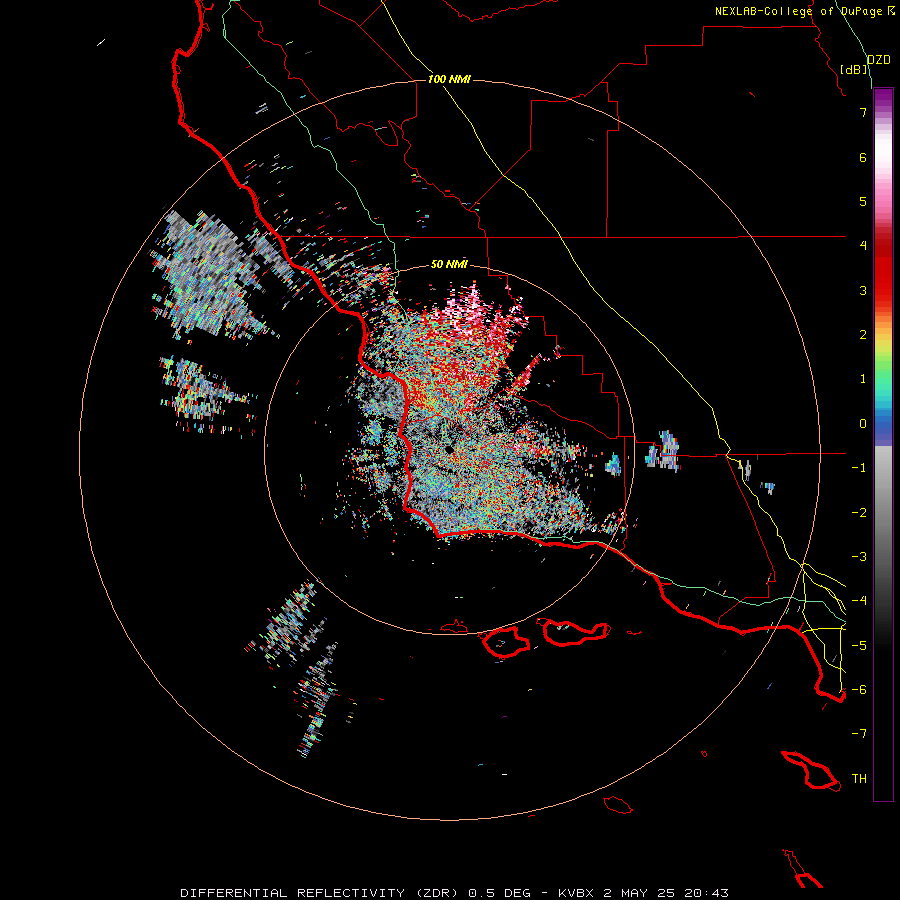
Task: Click the "5" value on the color scale
Action: tap(863, 201)
